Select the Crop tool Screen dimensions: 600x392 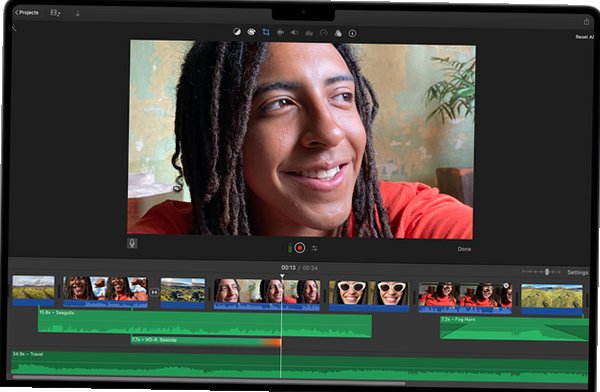pyautogui.click(x=266, y=33)
